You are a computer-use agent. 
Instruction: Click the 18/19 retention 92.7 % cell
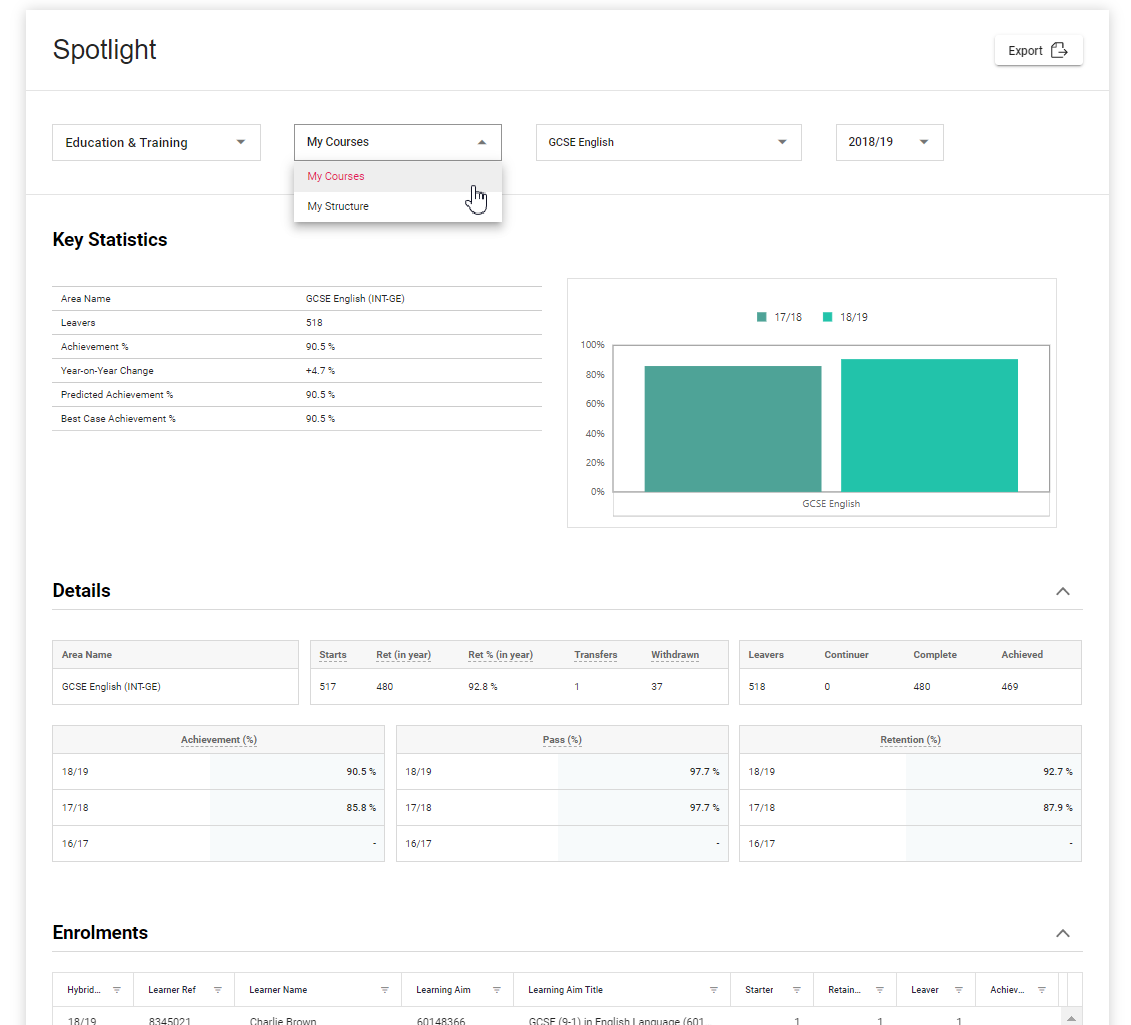(993, 772)
